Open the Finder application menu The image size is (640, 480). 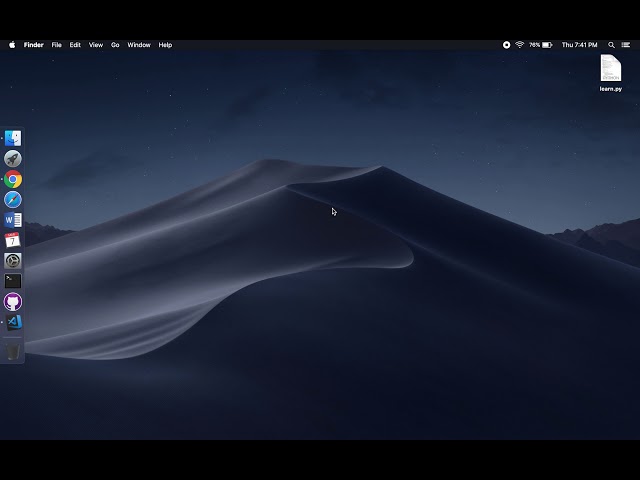tap(33, 45)
